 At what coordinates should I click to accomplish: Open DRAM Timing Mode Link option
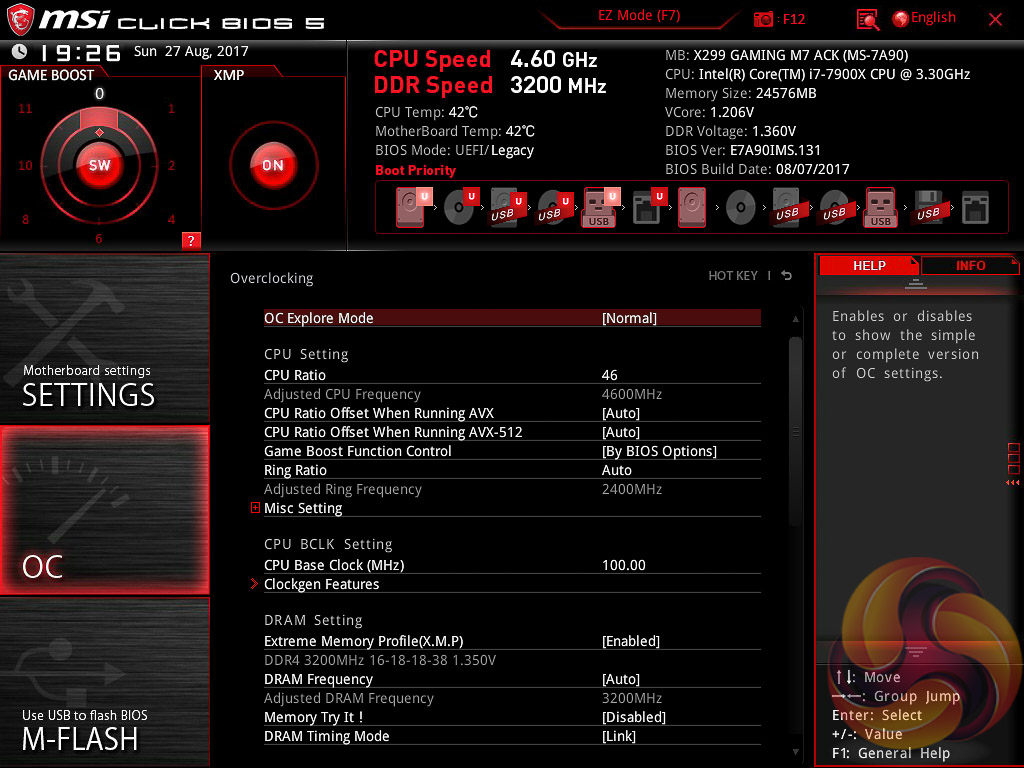coord(618,736)
